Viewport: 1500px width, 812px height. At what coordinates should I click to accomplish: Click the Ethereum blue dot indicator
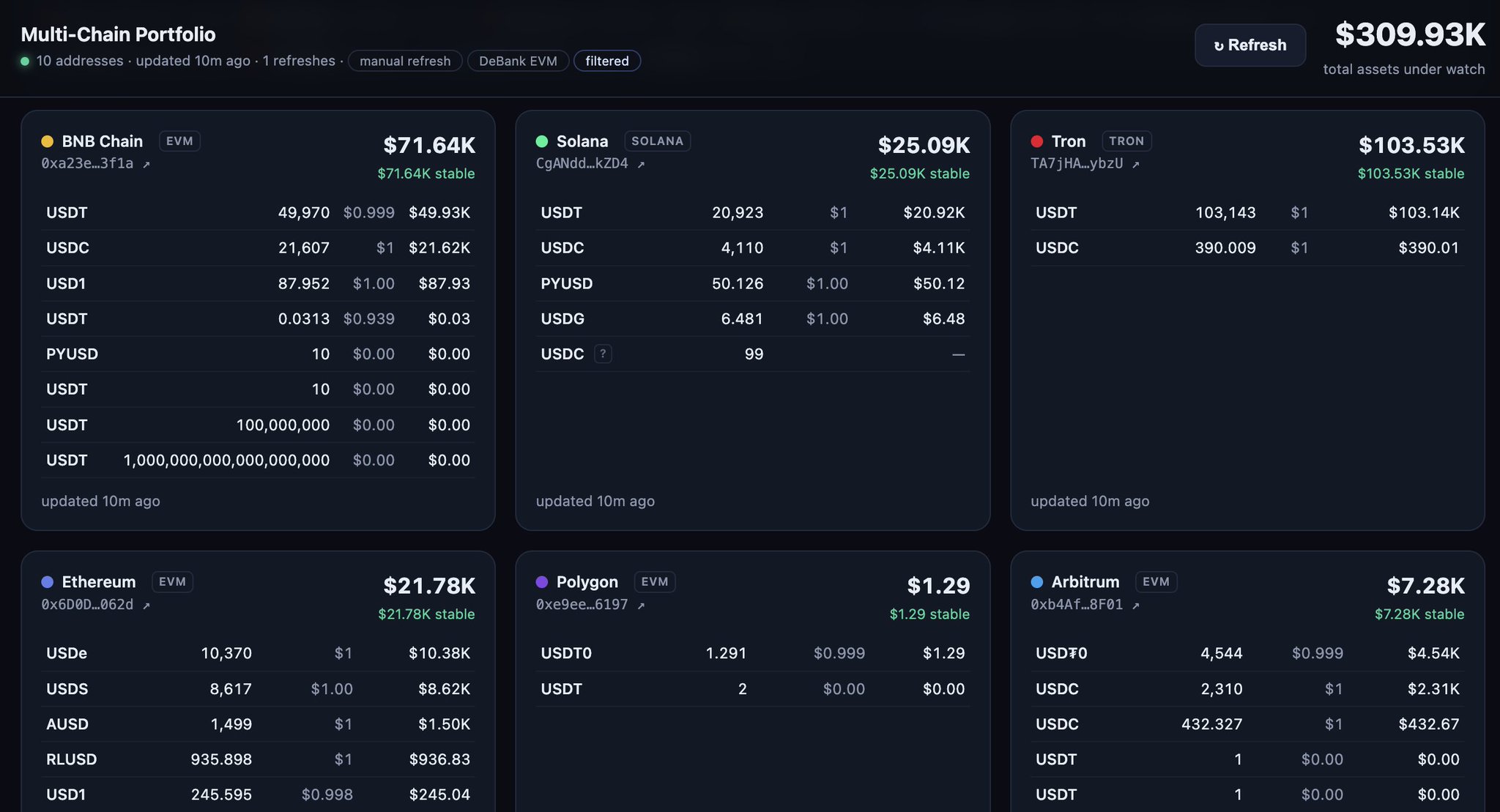click(47, 582)
